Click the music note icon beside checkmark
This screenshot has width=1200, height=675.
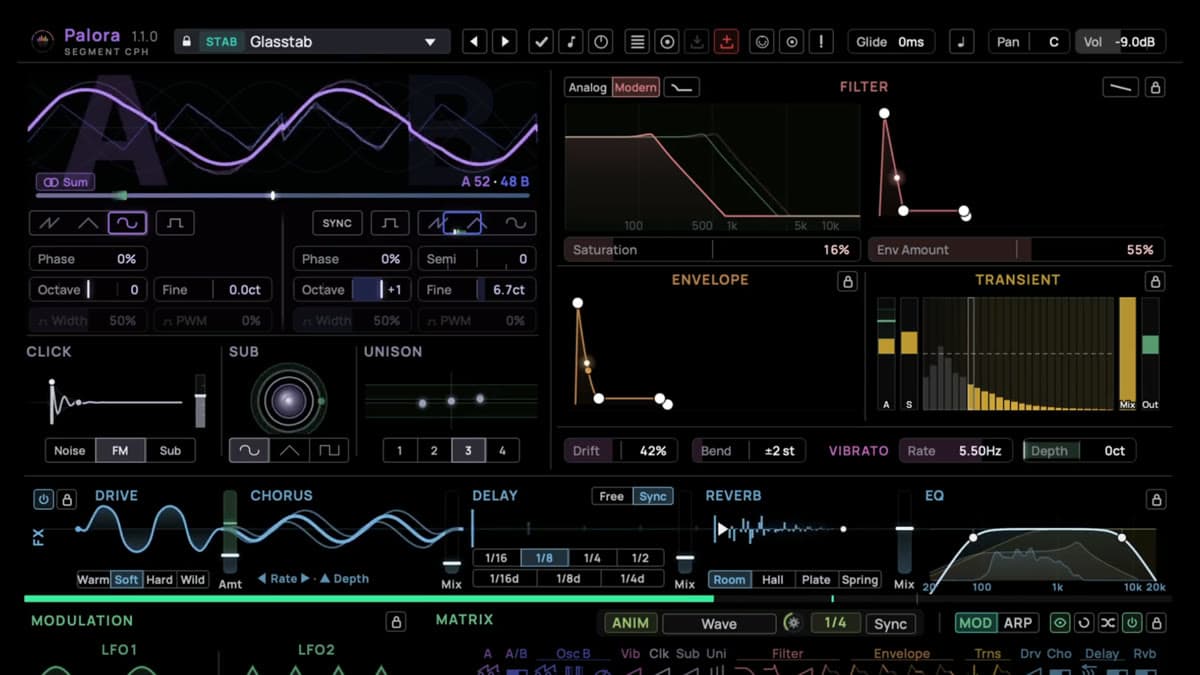coord(571,42)
